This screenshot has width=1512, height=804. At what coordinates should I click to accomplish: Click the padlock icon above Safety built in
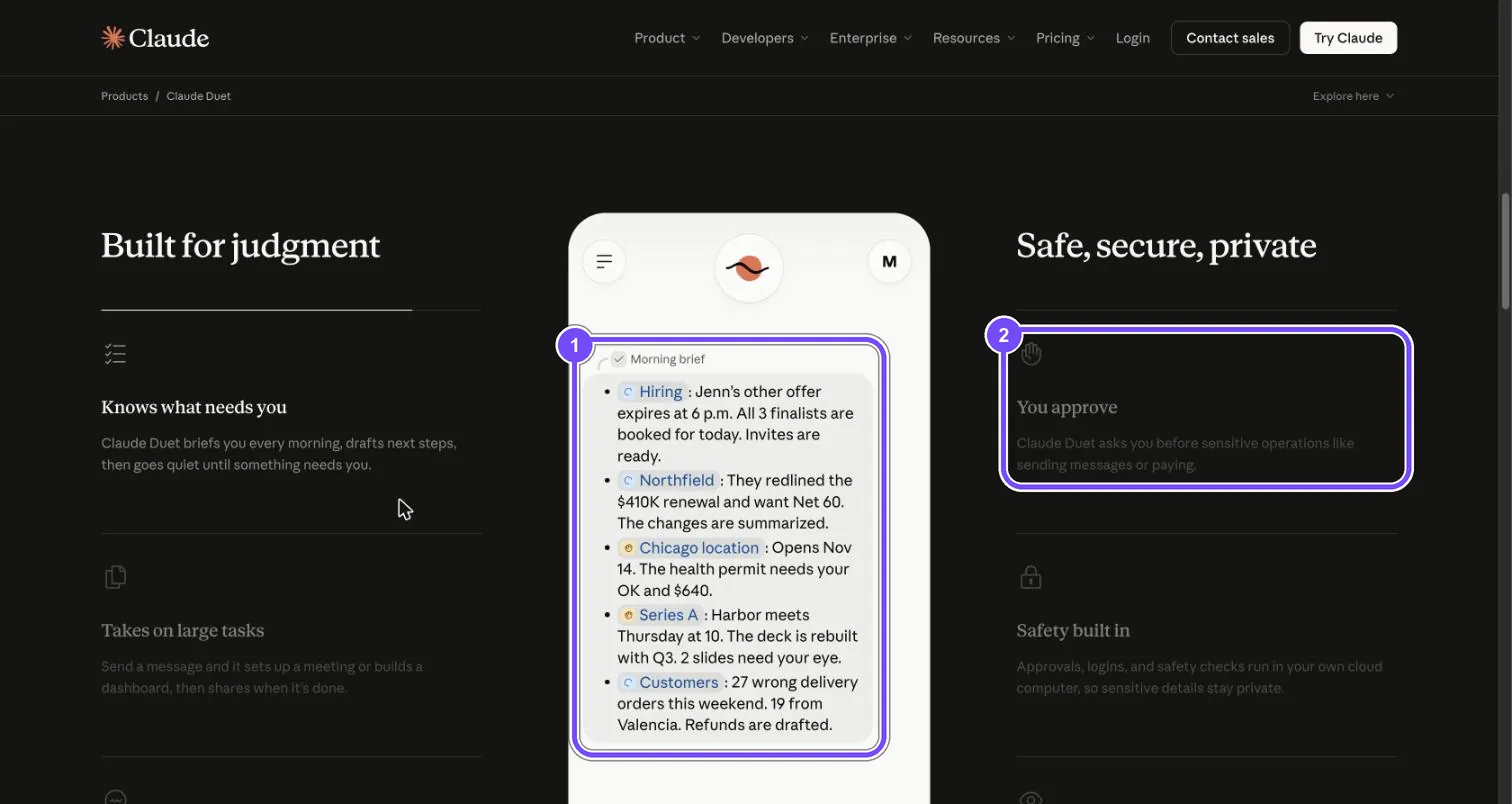(x=1030, y=577)
